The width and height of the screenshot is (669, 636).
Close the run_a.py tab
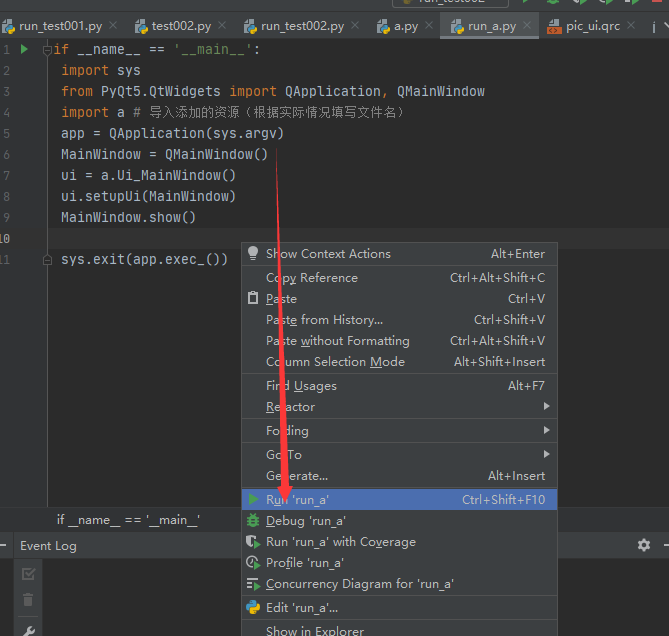point(527,26)
